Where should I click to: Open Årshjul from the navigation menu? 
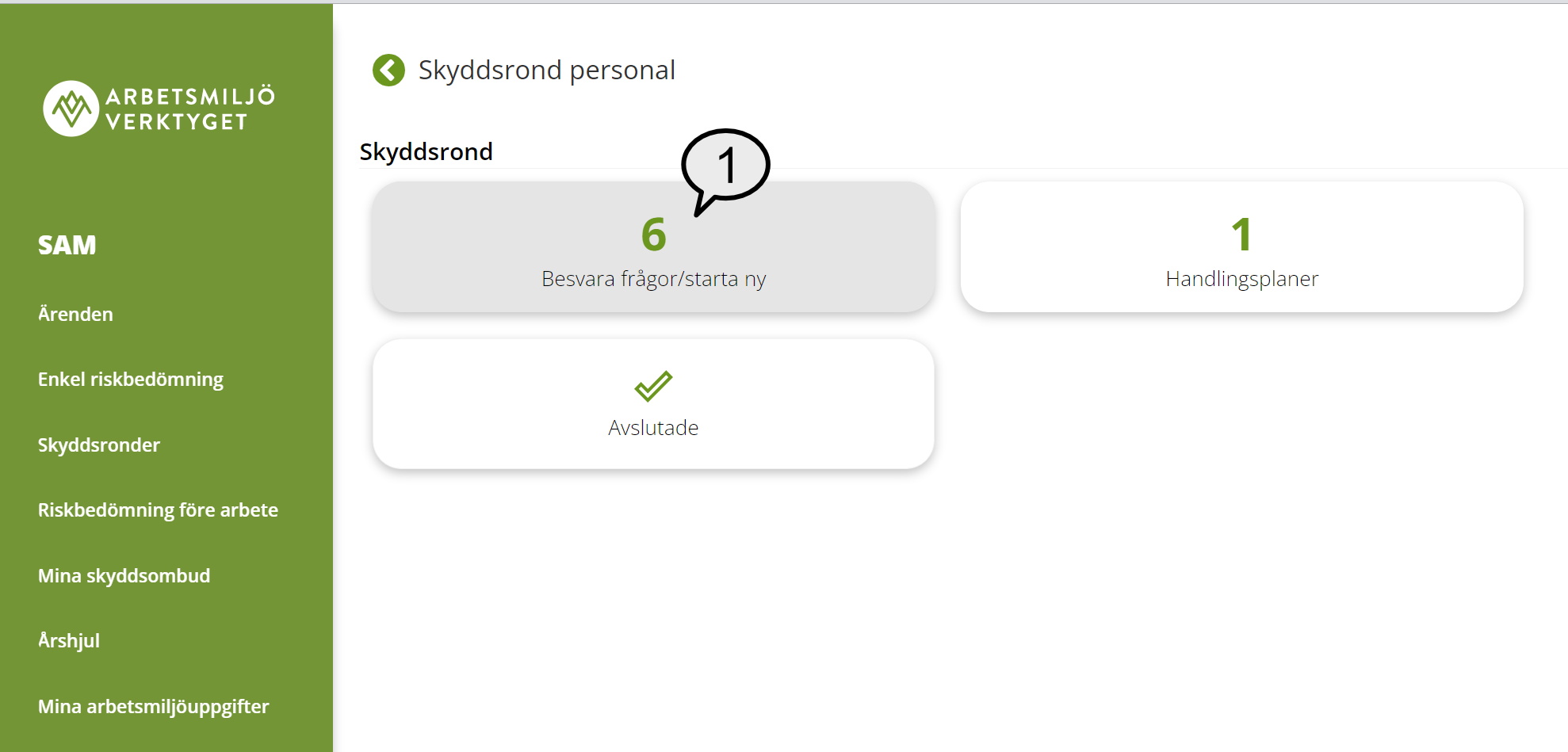point(68,640)
